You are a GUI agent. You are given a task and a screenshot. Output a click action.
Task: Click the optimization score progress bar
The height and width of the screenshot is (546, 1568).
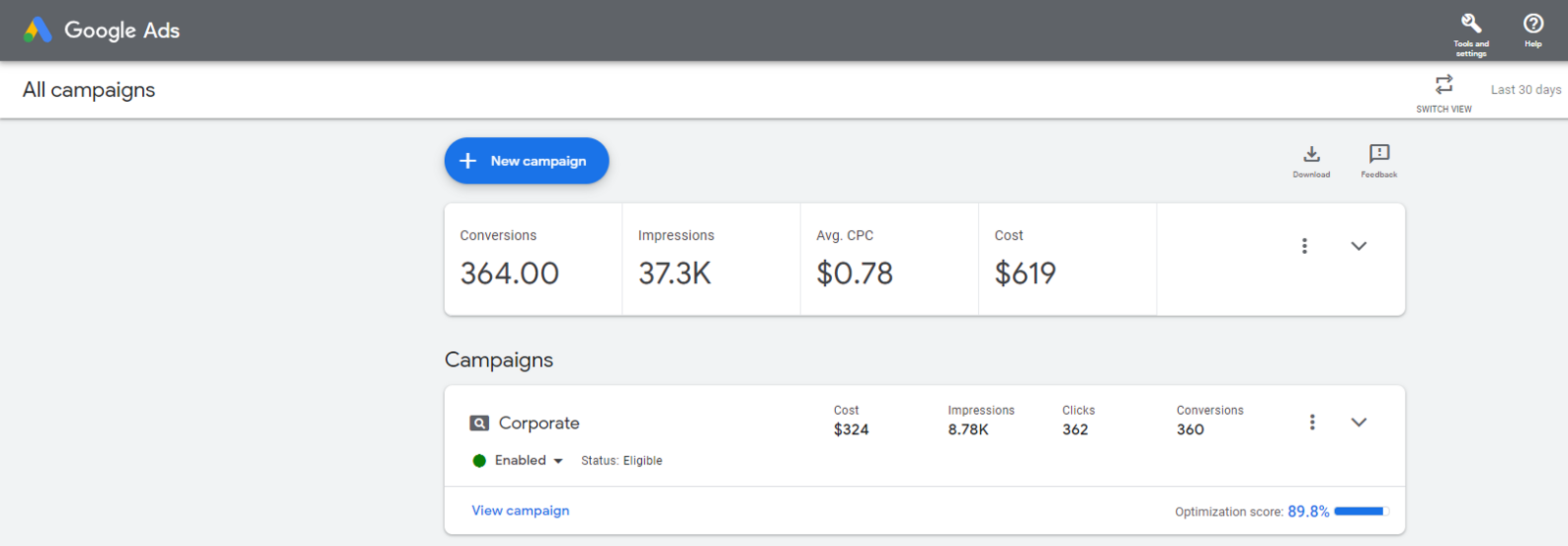coord(1361,512)
